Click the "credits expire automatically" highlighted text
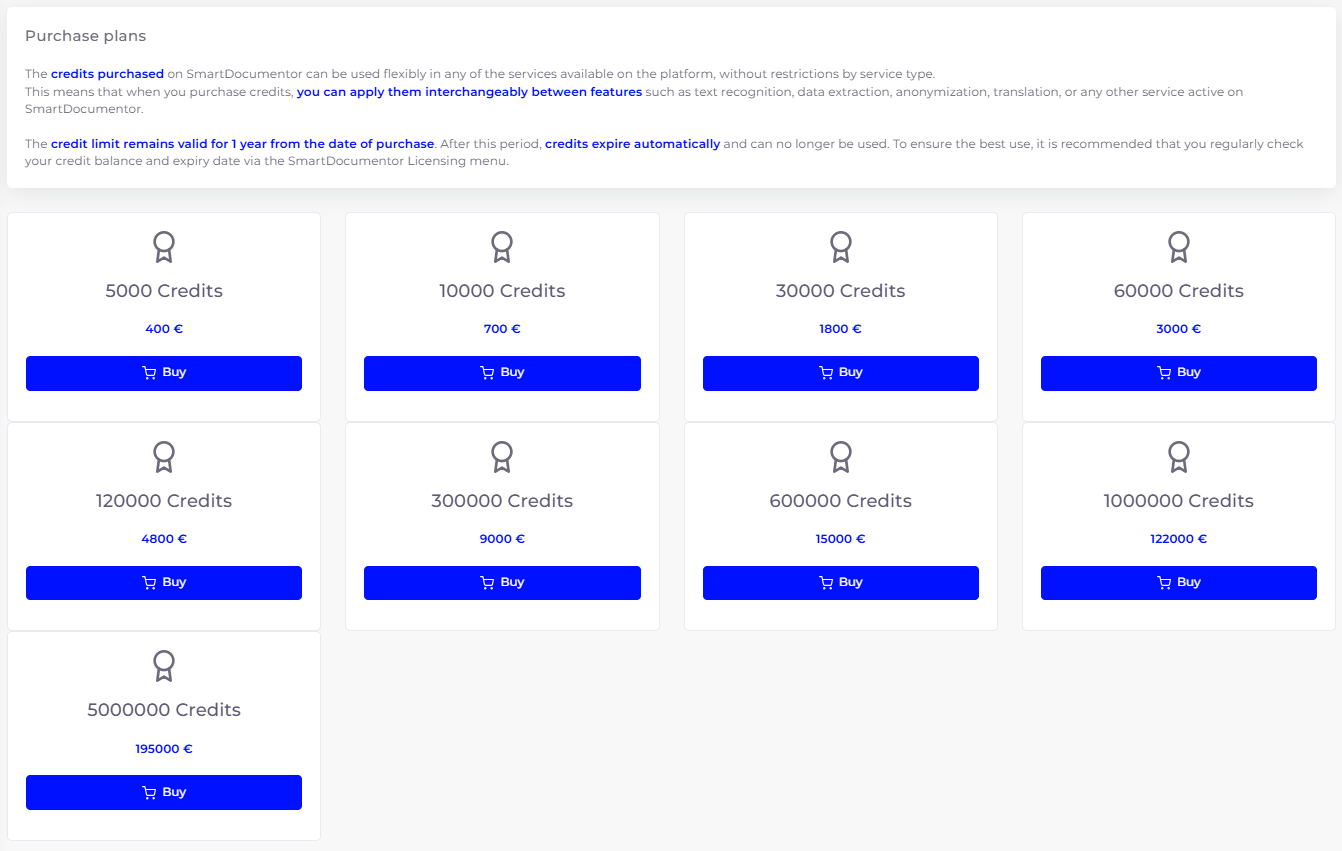The image size is (1342, 851). pyautogui.click(x=632, y=144)
